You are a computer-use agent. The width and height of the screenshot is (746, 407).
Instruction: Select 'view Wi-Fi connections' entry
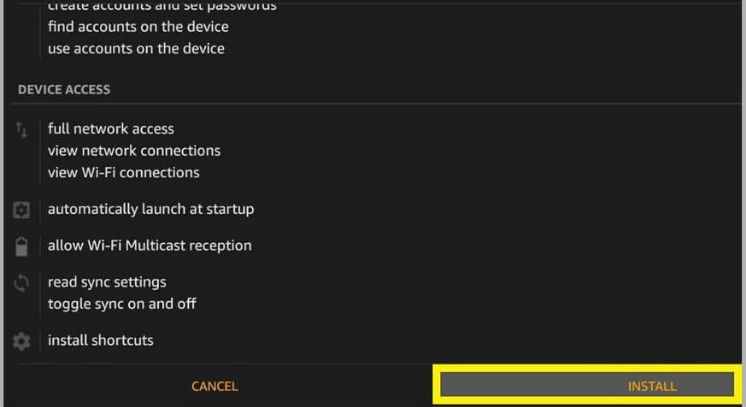click(123, 172)
